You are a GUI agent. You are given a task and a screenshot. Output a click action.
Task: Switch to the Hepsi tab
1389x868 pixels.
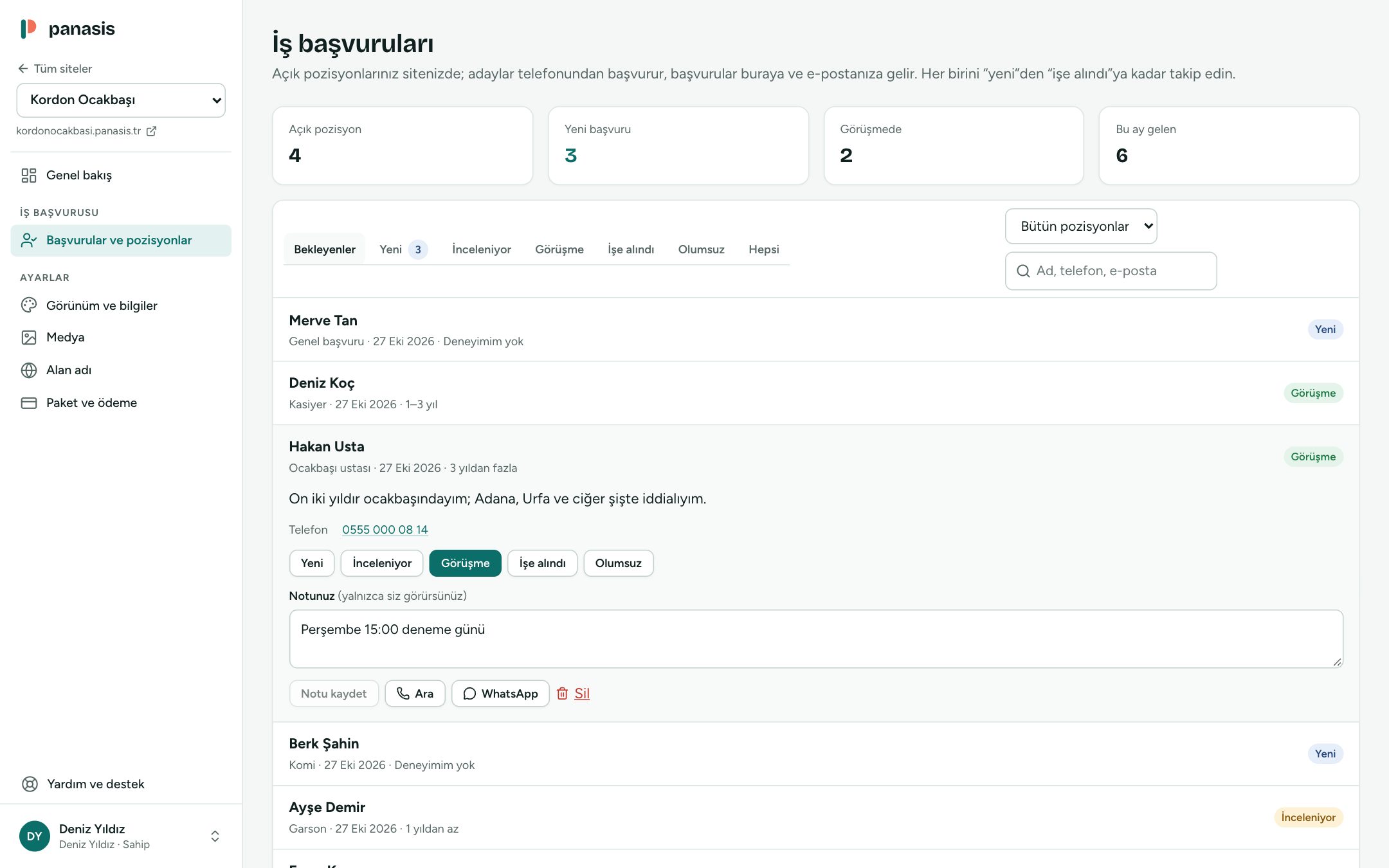(x=764, y=249)
